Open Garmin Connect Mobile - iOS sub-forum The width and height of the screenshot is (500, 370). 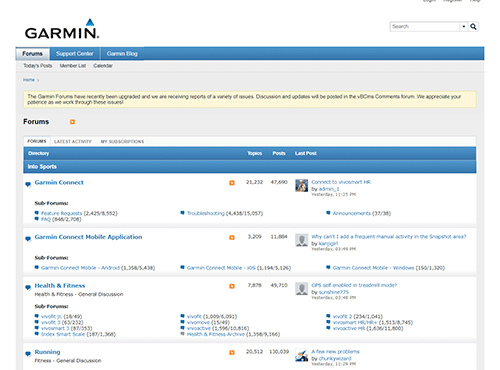221,268
